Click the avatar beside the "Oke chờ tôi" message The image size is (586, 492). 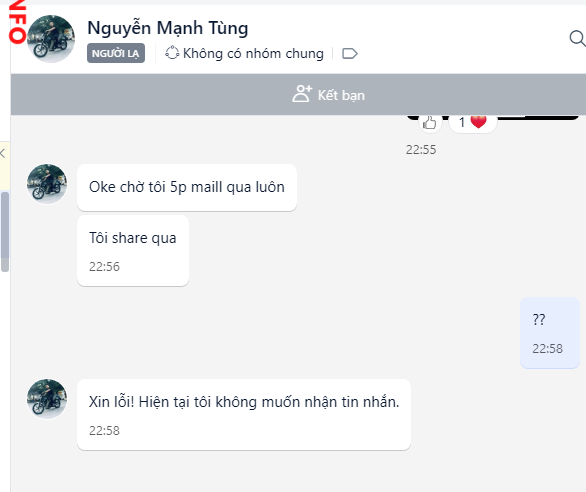point(47,184)
